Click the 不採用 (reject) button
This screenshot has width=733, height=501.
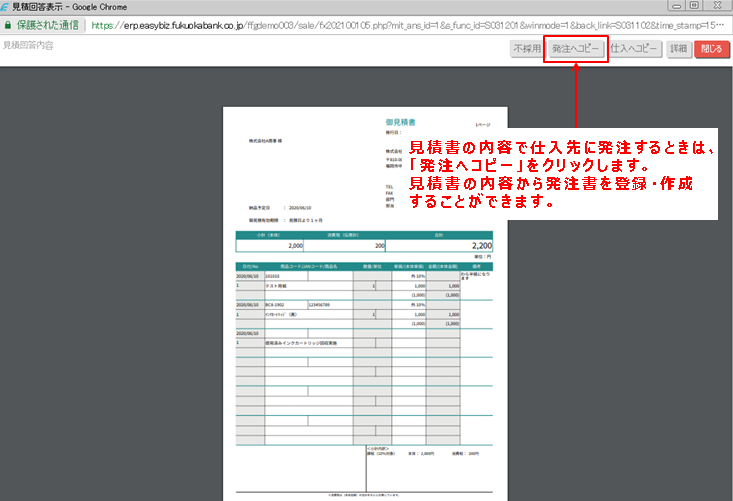(526, 48)
